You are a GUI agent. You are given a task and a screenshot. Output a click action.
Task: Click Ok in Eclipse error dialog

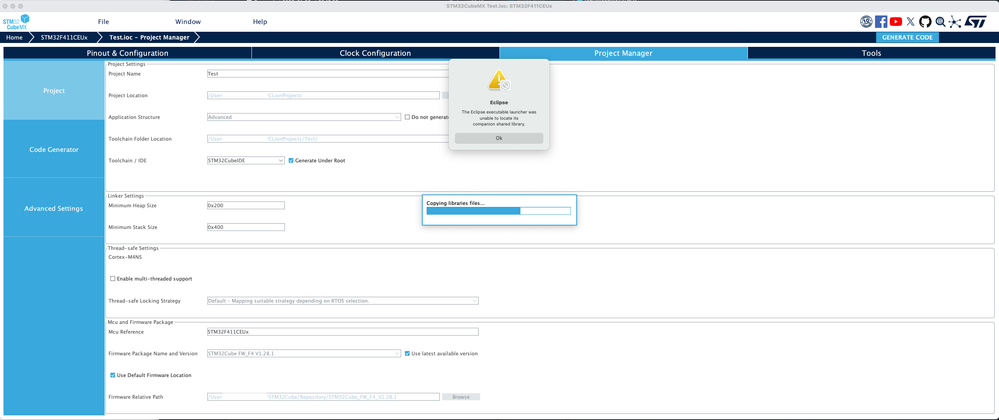(x=499, y=138)
